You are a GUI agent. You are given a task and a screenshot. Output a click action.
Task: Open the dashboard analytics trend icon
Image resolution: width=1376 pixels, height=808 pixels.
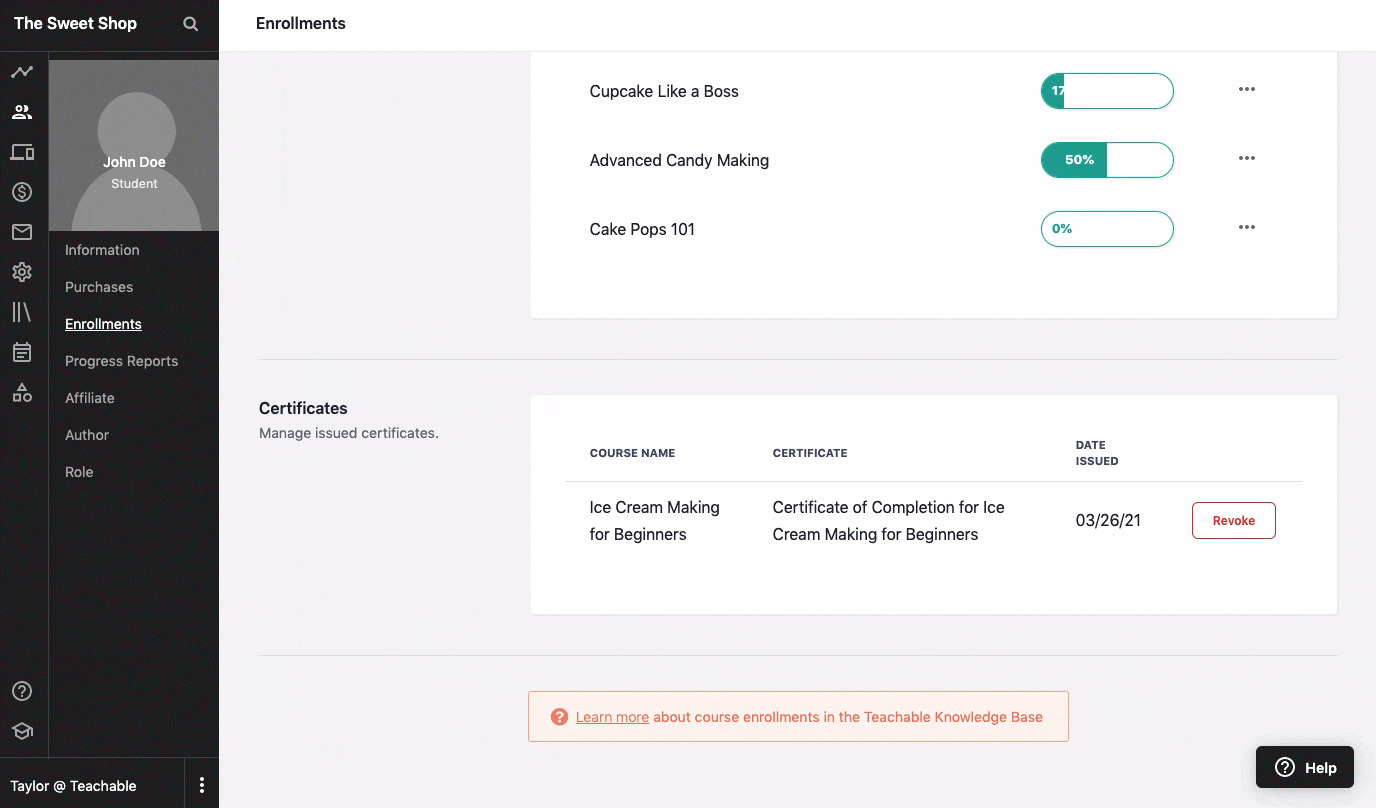22,72
